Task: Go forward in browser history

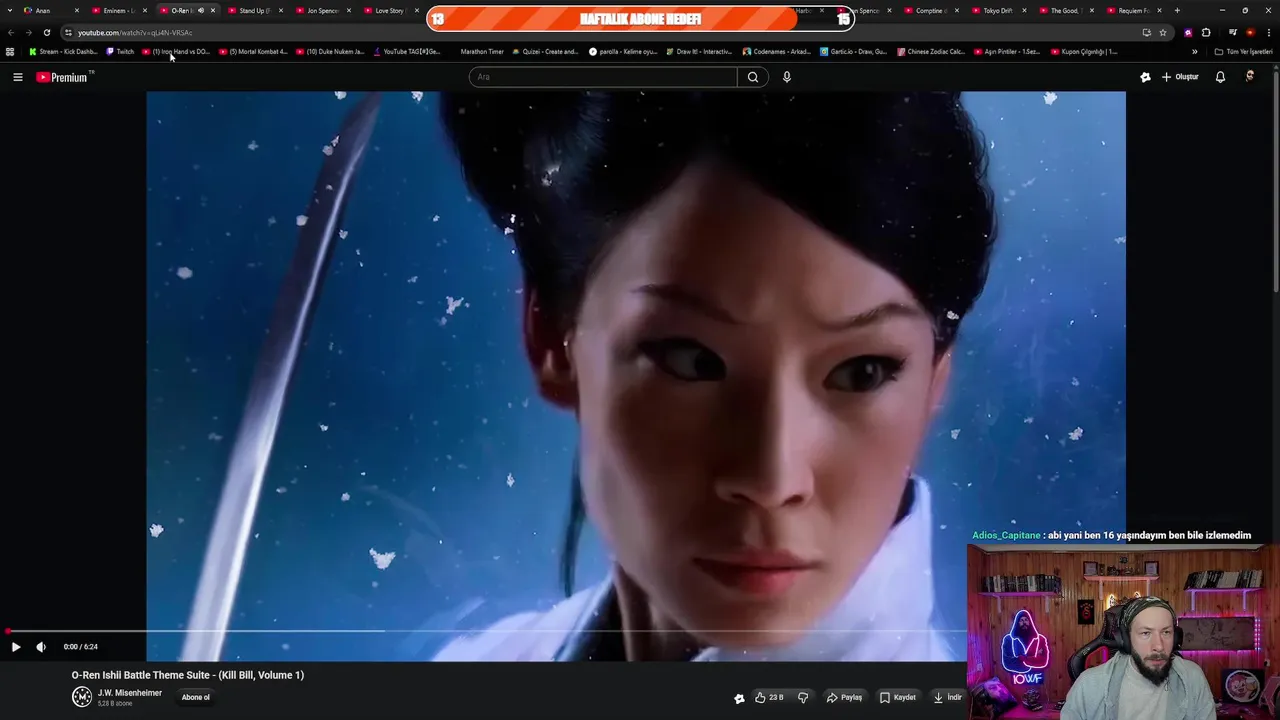Action: pyautogui.click(x=28, y=32)
